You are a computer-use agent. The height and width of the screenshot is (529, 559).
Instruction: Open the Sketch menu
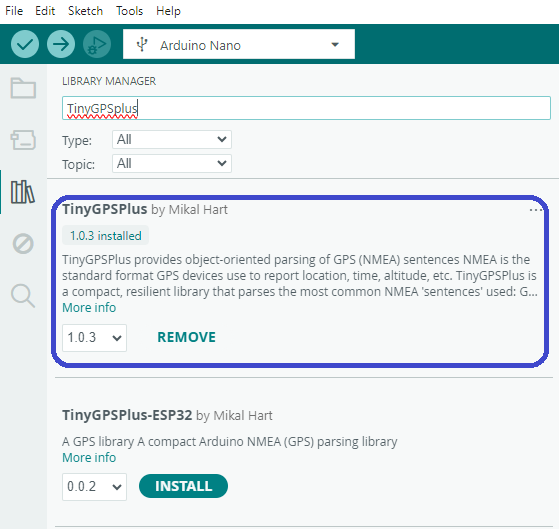coord(85,11)
